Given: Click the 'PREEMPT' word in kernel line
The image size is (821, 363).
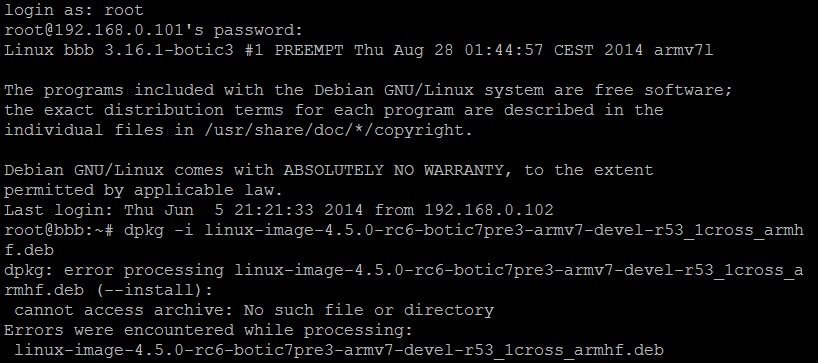Looking at the screenshot, I should [309, 51].
